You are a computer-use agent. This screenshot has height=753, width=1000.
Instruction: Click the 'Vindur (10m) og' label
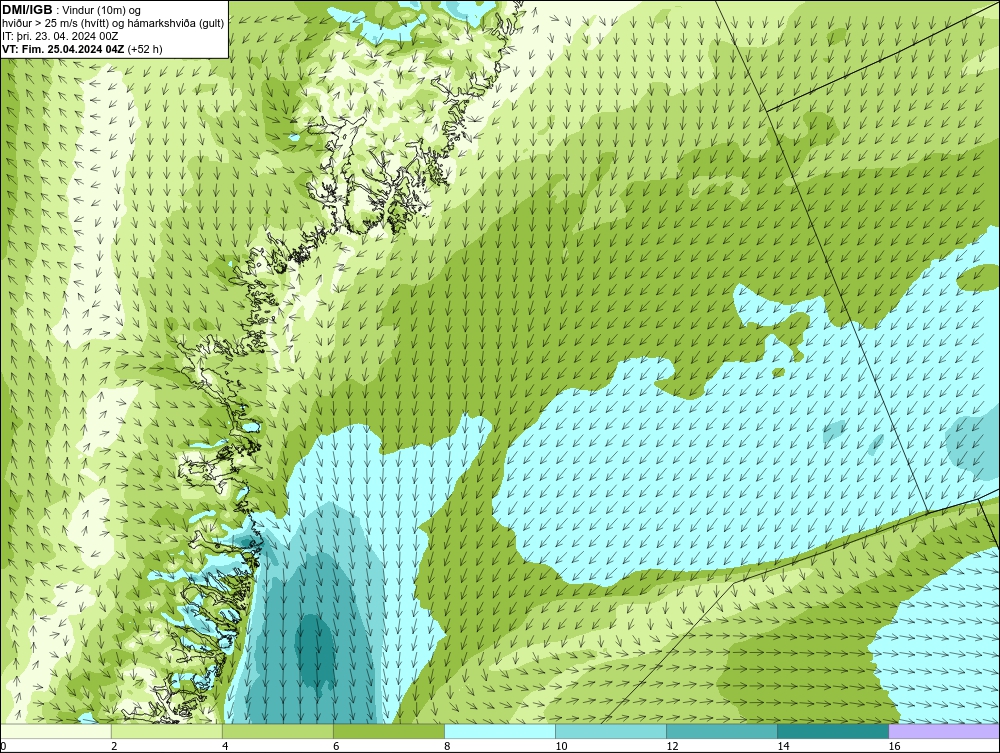tap(102, 10)
